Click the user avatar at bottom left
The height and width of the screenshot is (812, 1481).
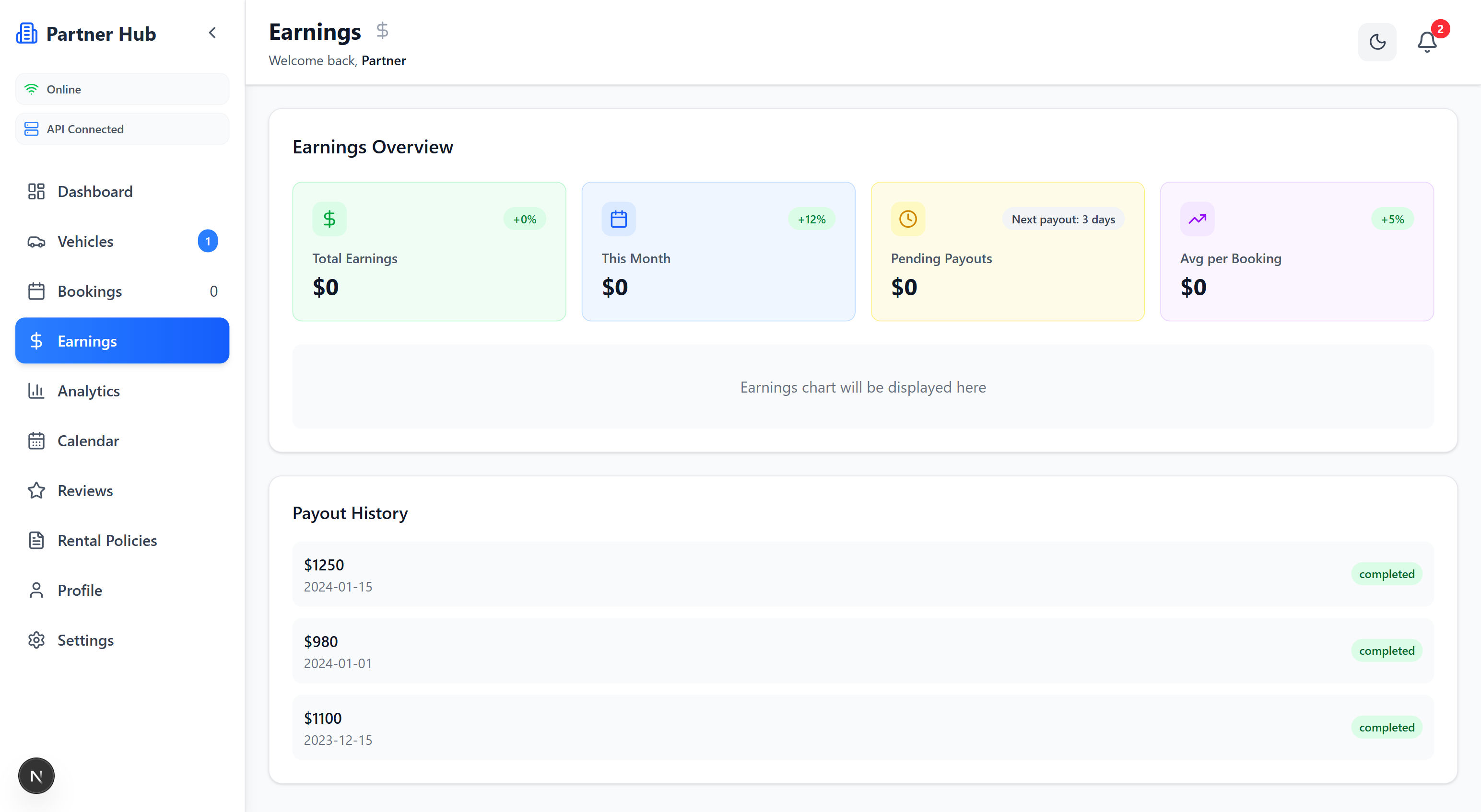pos(35,775)
